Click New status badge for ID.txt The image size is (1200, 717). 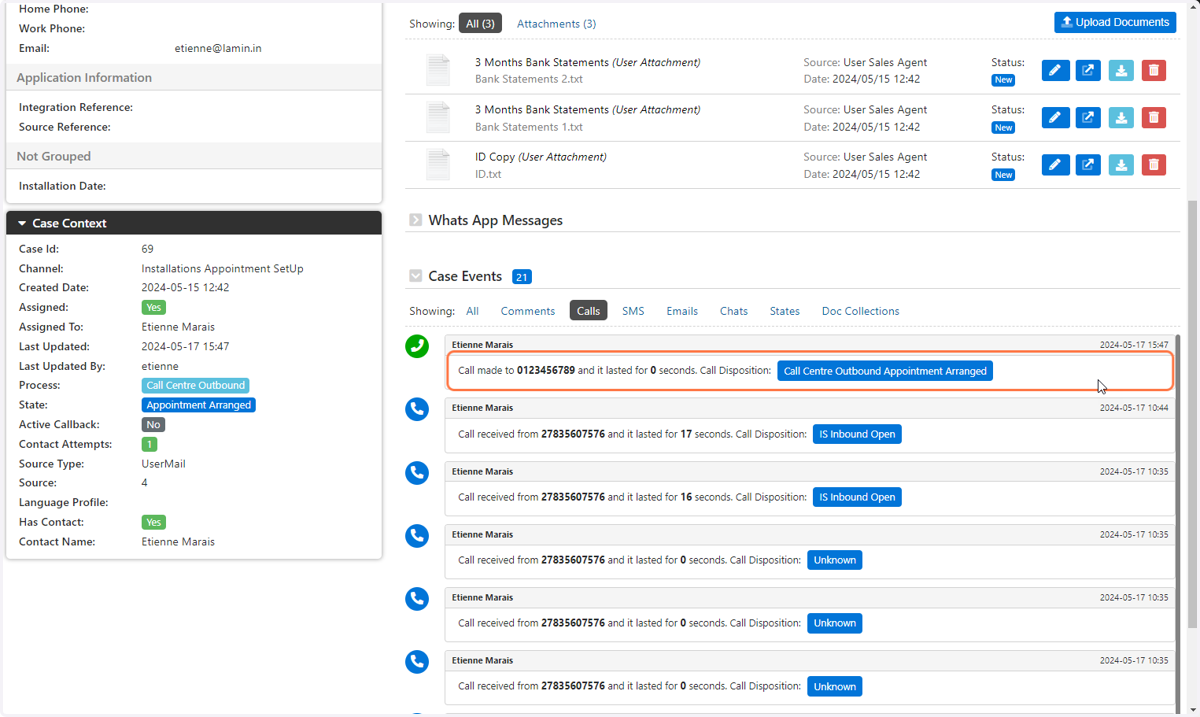tap(1003, 175)
